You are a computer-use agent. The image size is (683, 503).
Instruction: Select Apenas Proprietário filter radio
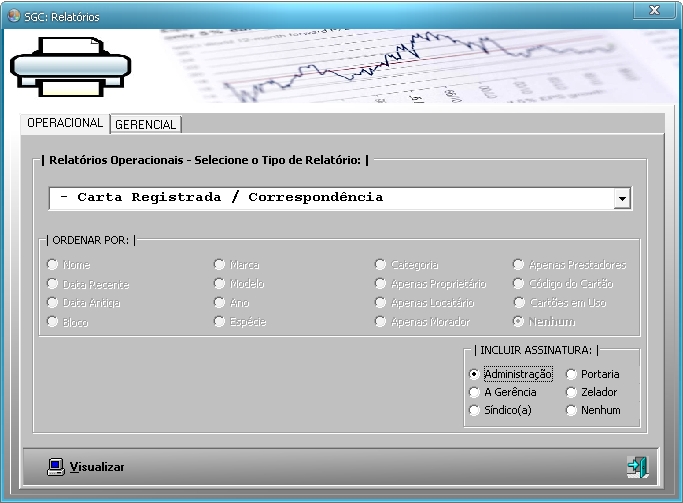click(381, 284)
